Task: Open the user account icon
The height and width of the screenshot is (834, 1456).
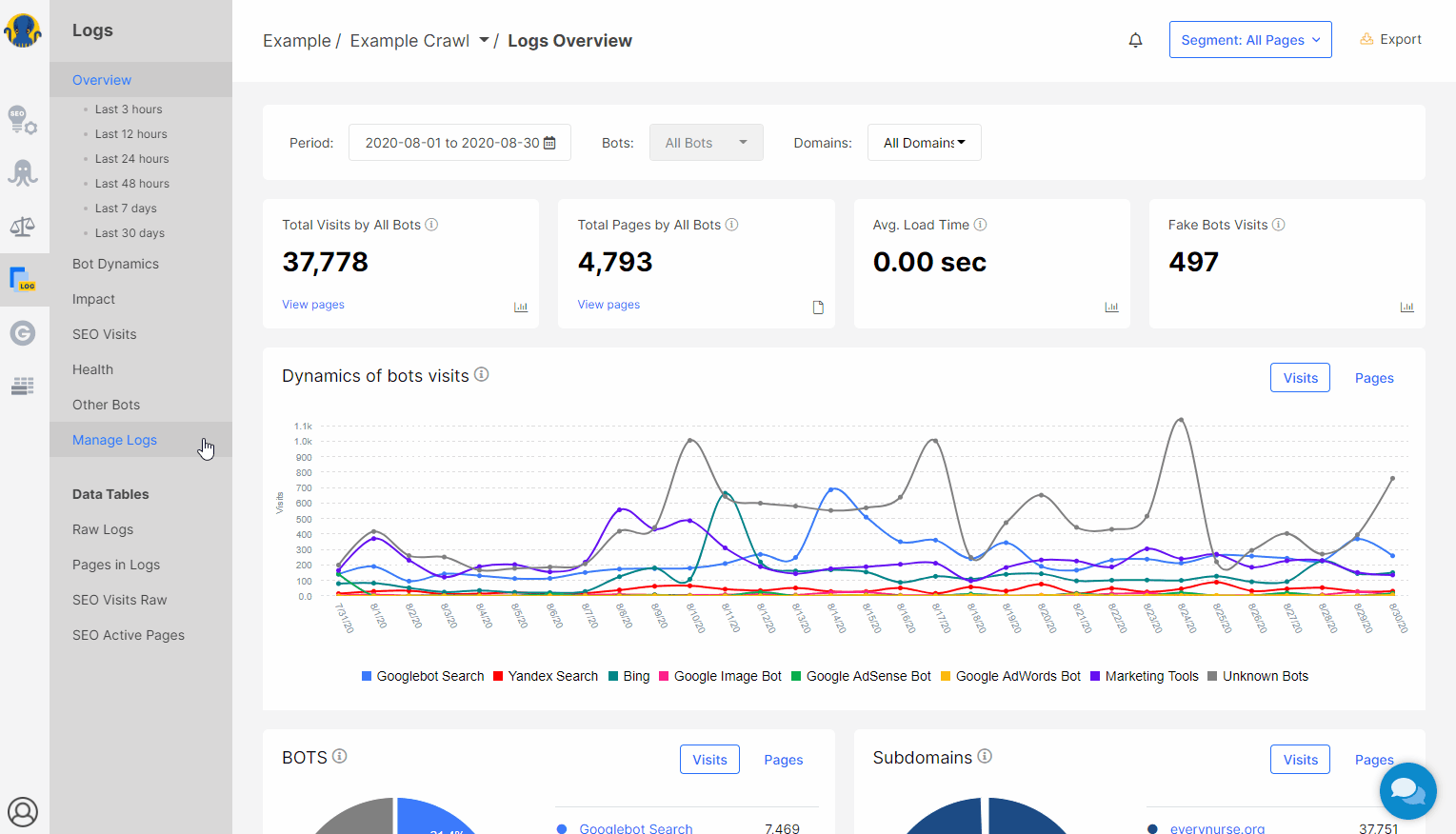Action: tap(23, 811)
